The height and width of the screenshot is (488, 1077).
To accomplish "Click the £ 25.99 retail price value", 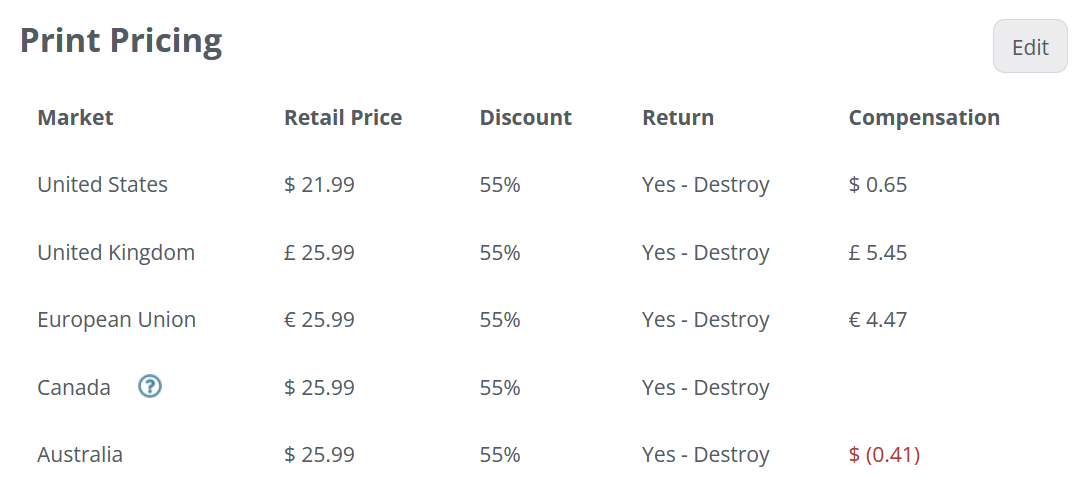I will coord(319,253).
